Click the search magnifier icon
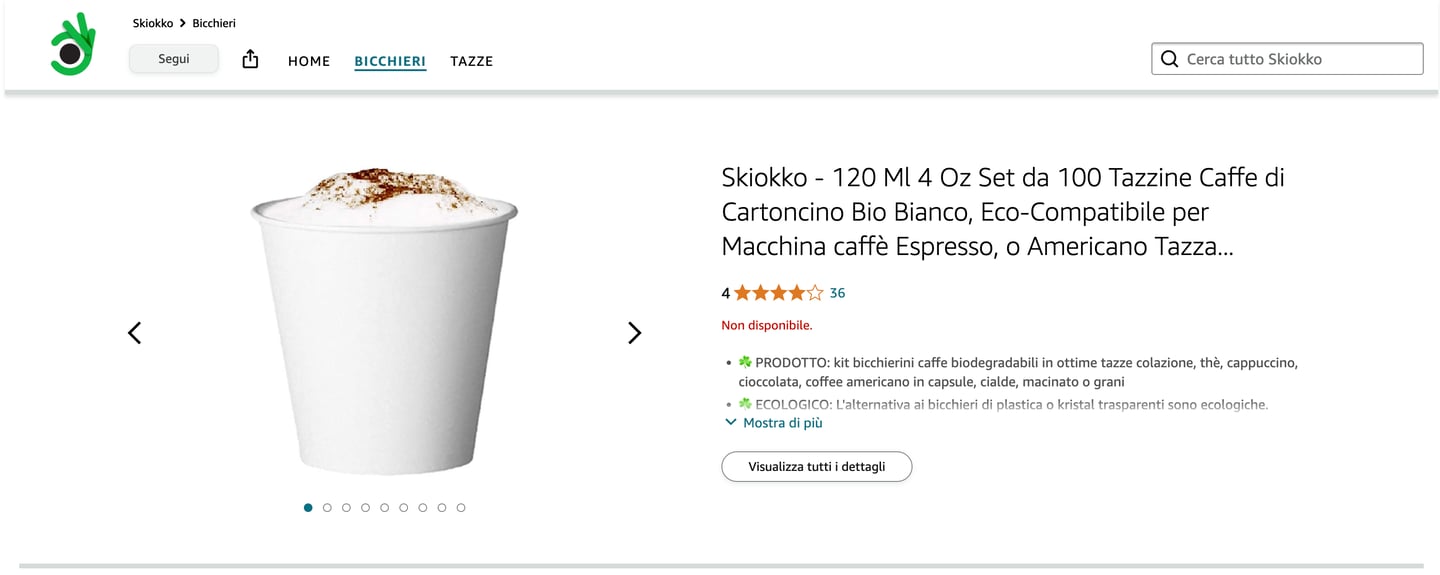 click(x=1169, y=59)
